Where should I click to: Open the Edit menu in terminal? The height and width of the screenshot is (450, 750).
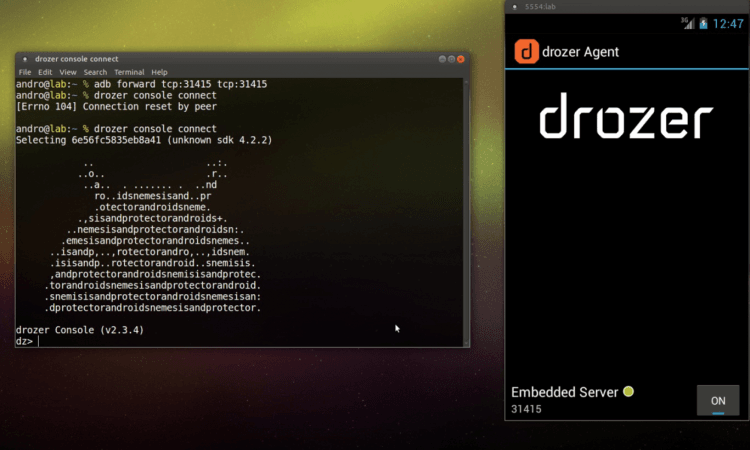coord(45,72)
